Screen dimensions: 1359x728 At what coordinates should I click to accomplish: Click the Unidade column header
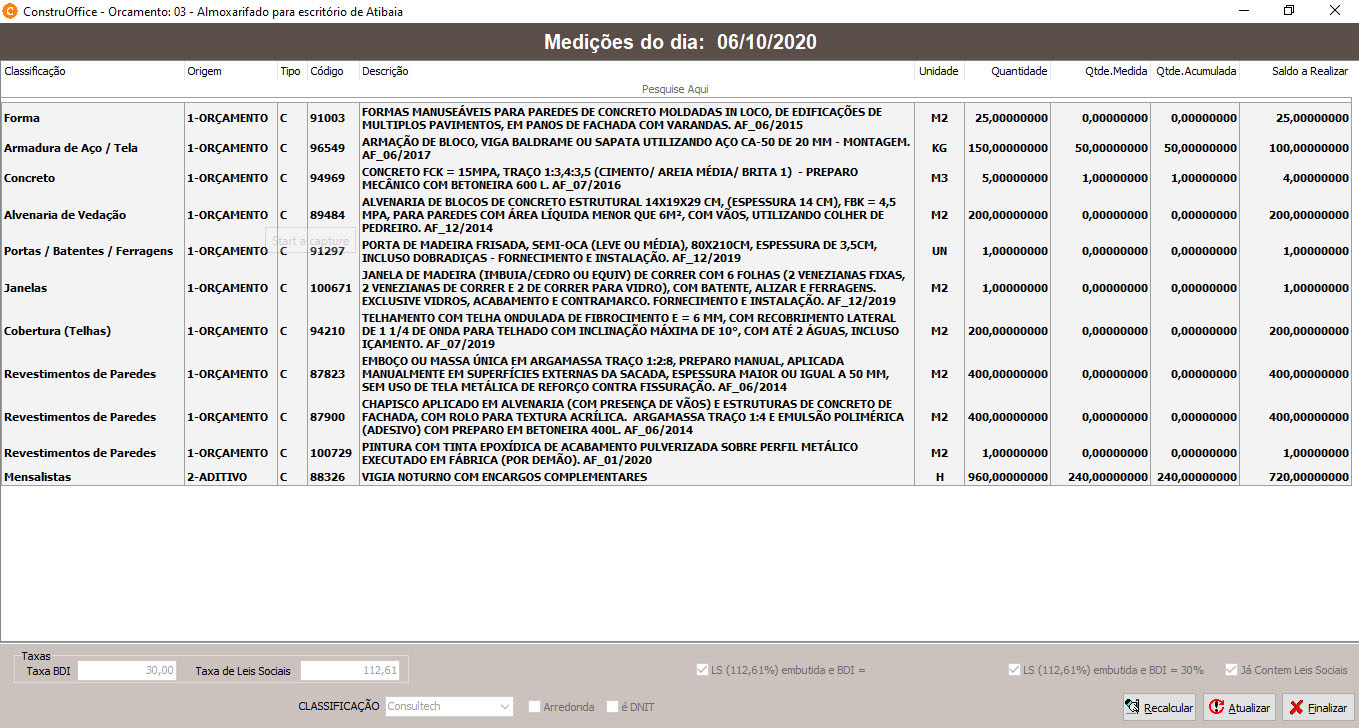938,71
